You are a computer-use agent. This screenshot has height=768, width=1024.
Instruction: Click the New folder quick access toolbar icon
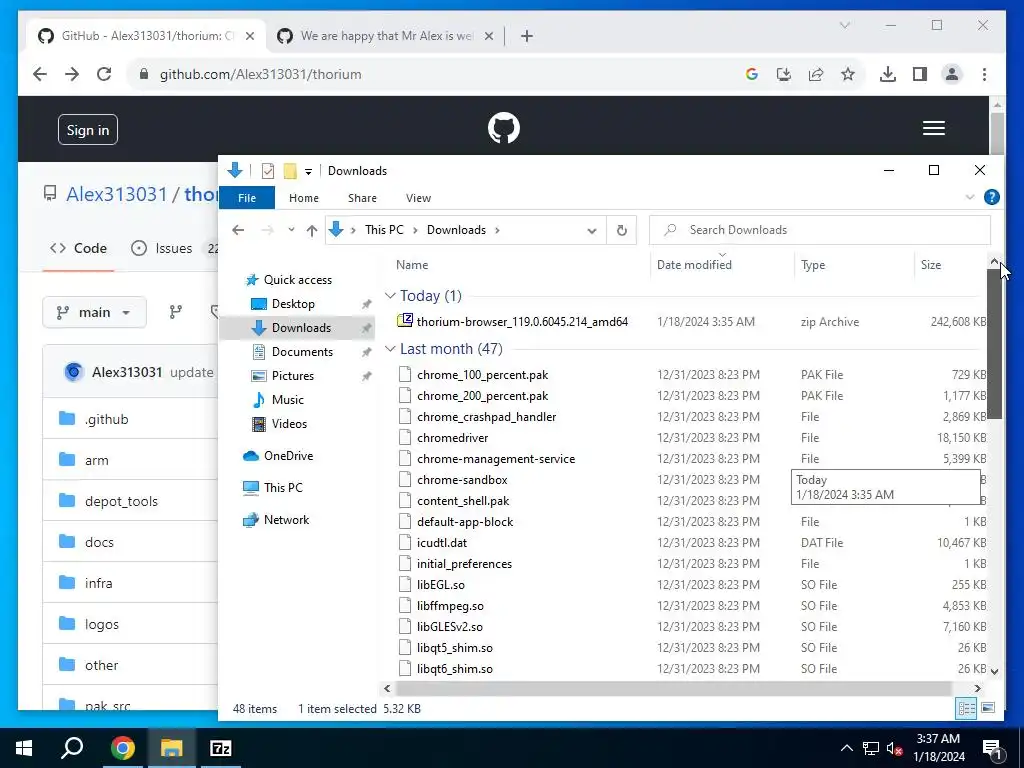tap(290, 171)
